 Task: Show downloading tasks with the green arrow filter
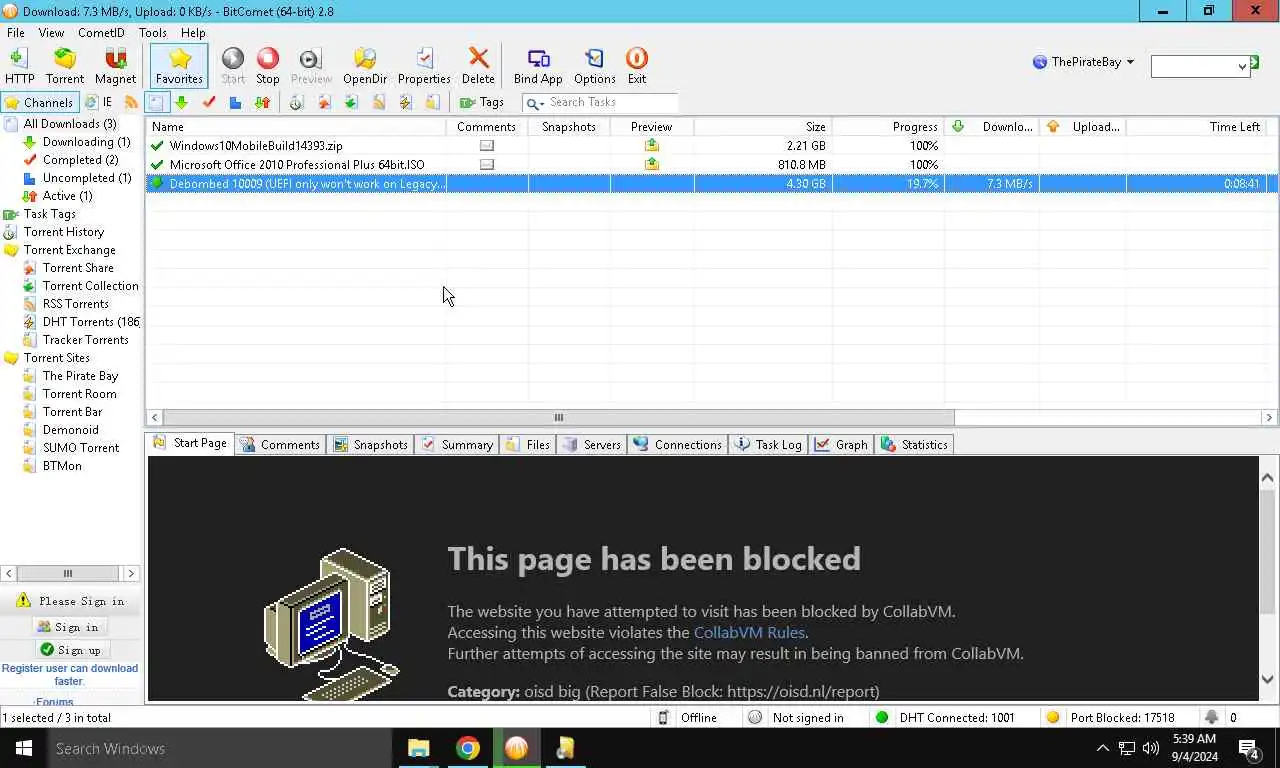(181, 102)
